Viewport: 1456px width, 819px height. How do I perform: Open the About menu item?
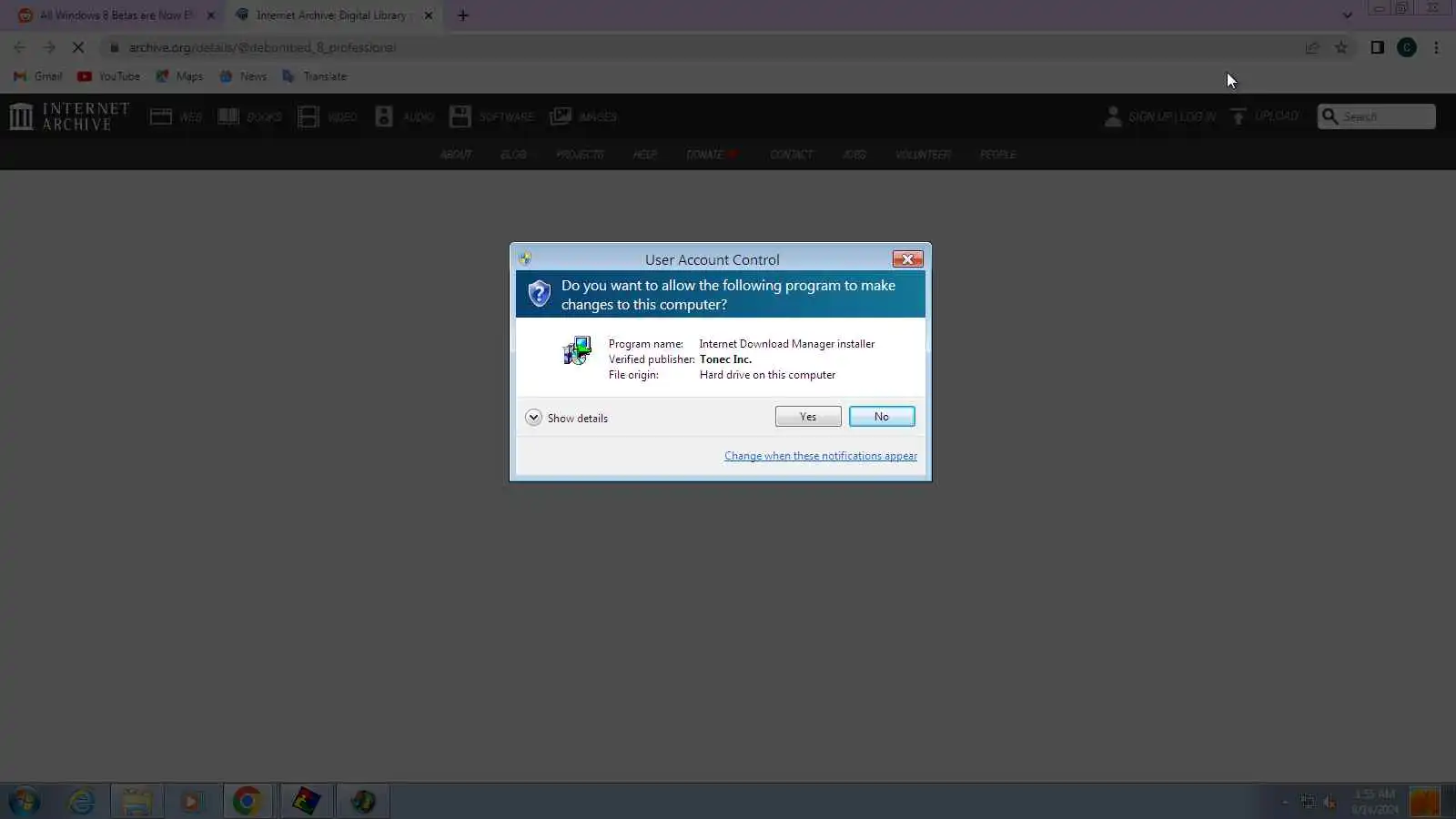click(456, 155)
